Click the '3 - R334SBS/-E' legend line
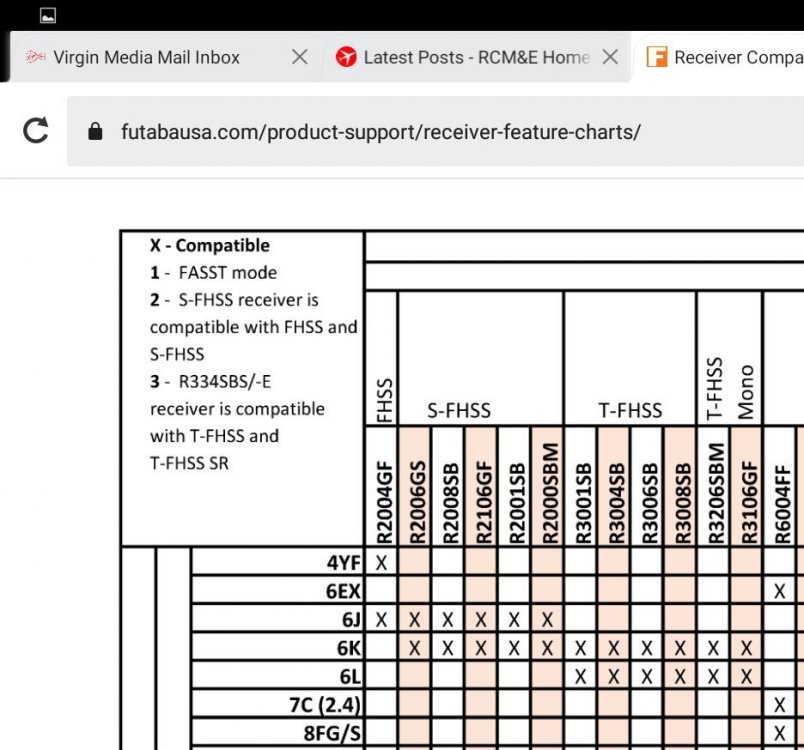The width and height of the screenshot is (804, 750). (211, 381)
